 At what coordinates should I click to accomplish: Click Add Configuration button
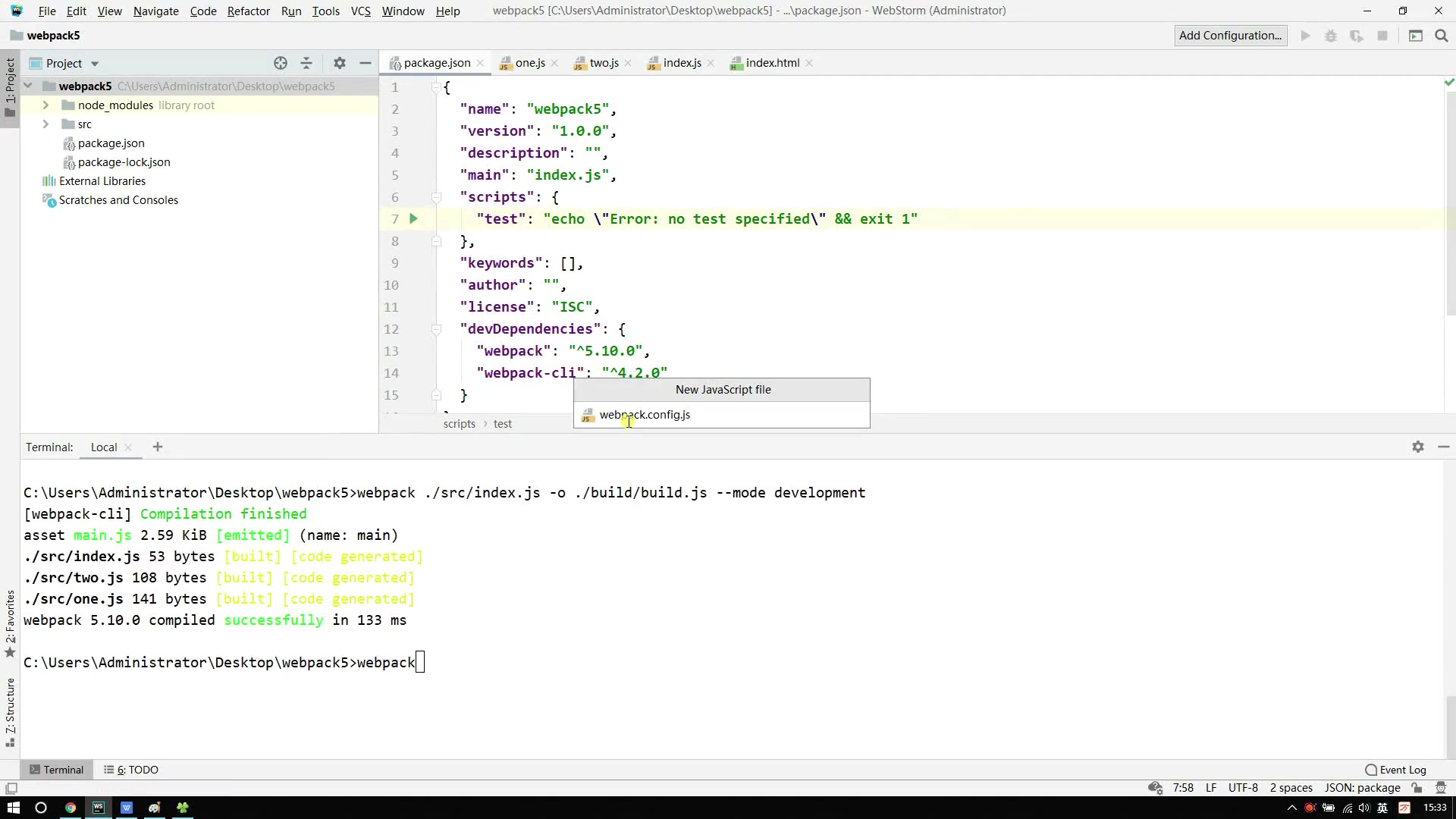1230,36
